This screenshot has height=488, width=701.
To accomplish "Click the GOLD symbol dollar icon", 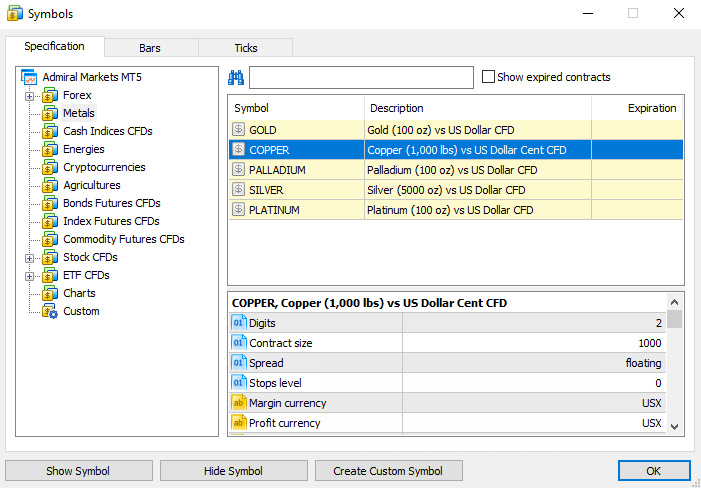I will 239,130.
